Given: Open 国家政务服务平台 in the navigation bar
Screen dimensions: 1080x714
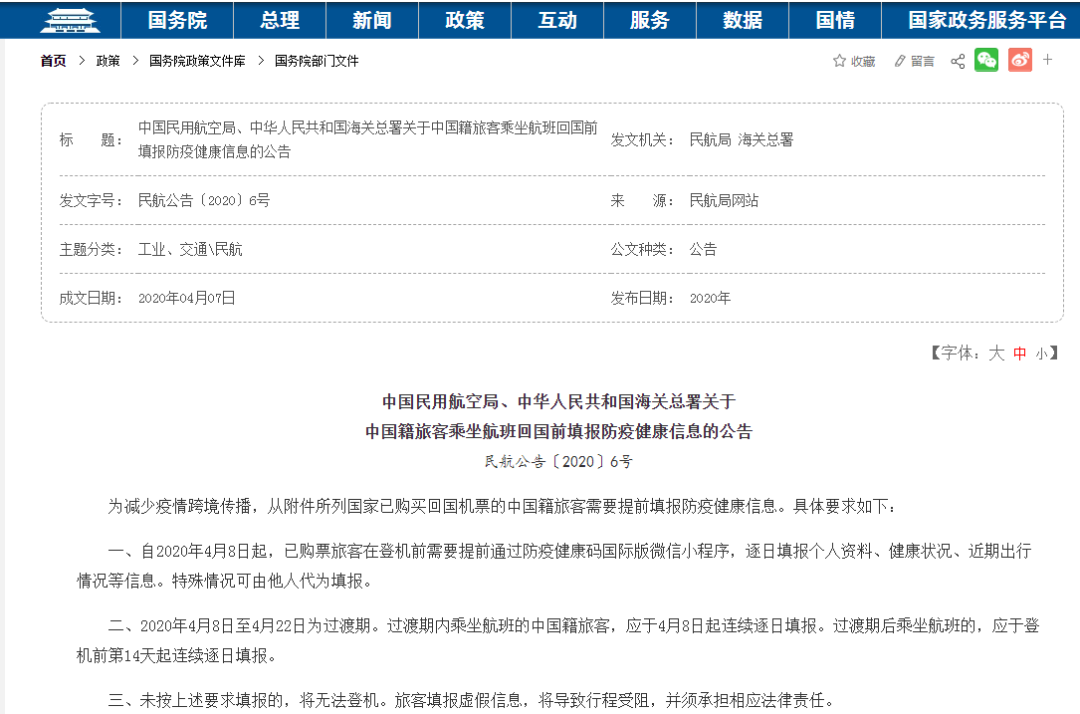Looking at the screenshot, I should [987, 20].
